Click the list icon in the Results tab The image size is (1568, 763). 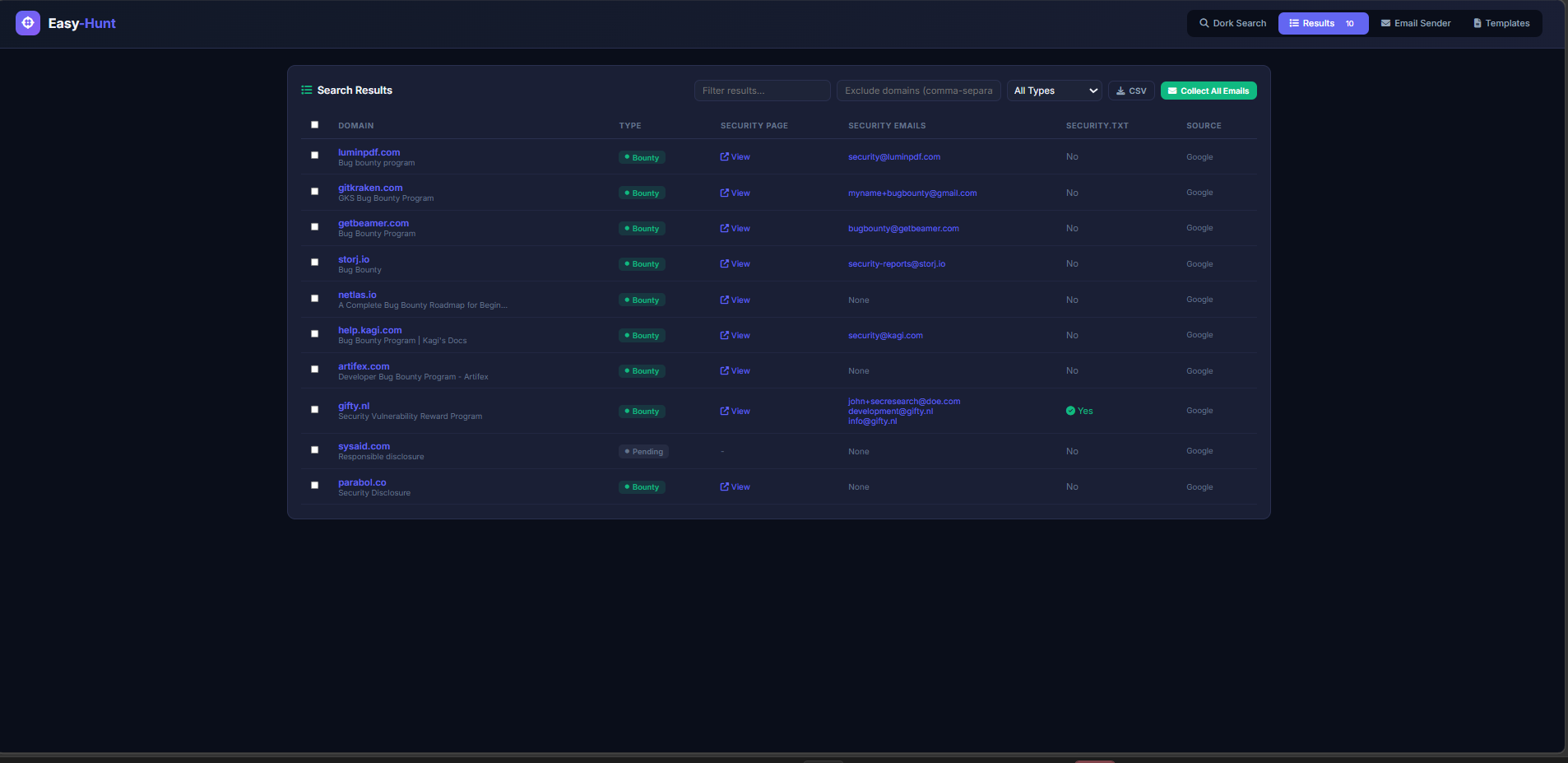point(1294,23)
